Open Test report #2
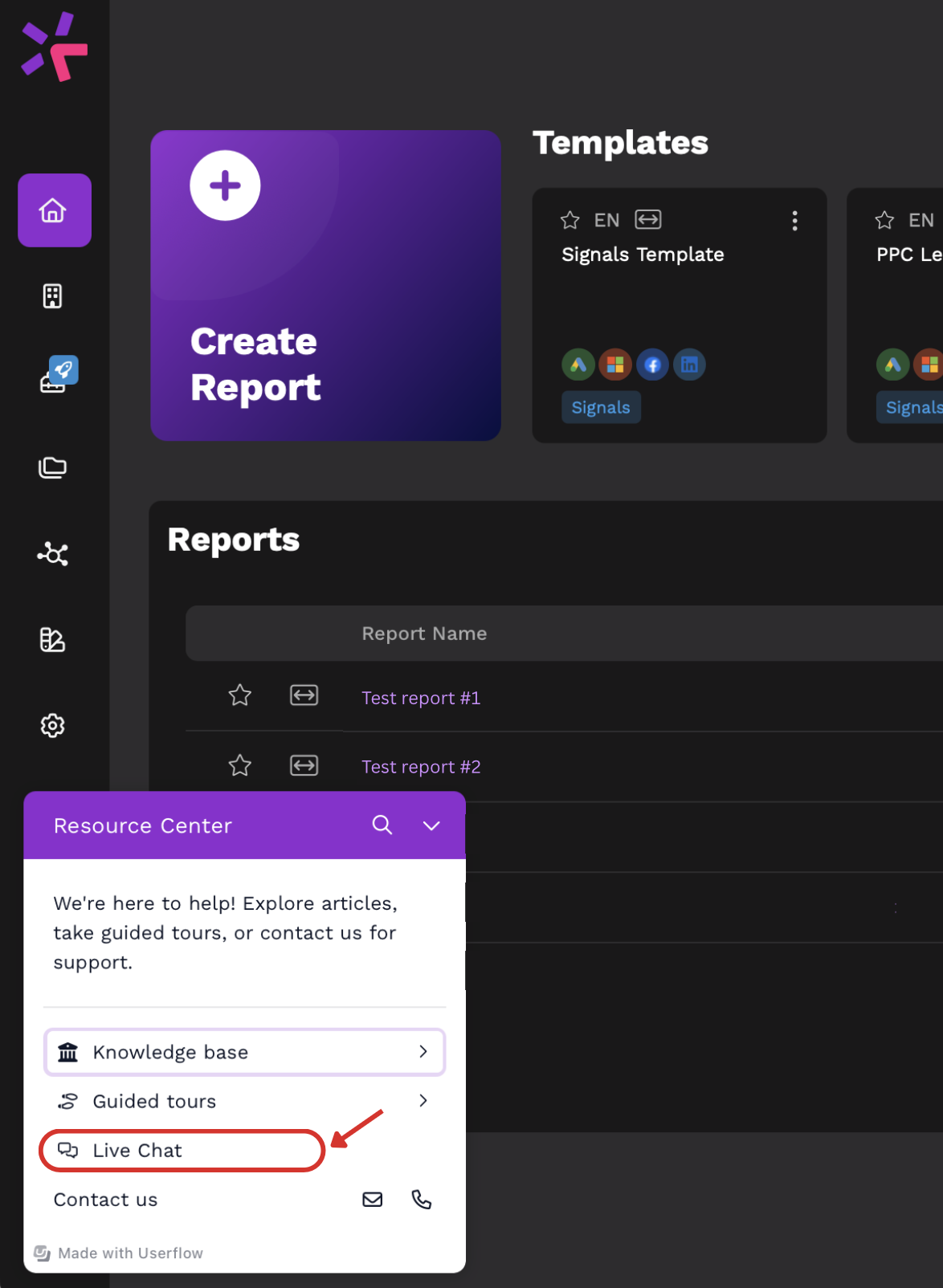The height and width of the screenshot is (1288, 943). click(x=421, y=767)
